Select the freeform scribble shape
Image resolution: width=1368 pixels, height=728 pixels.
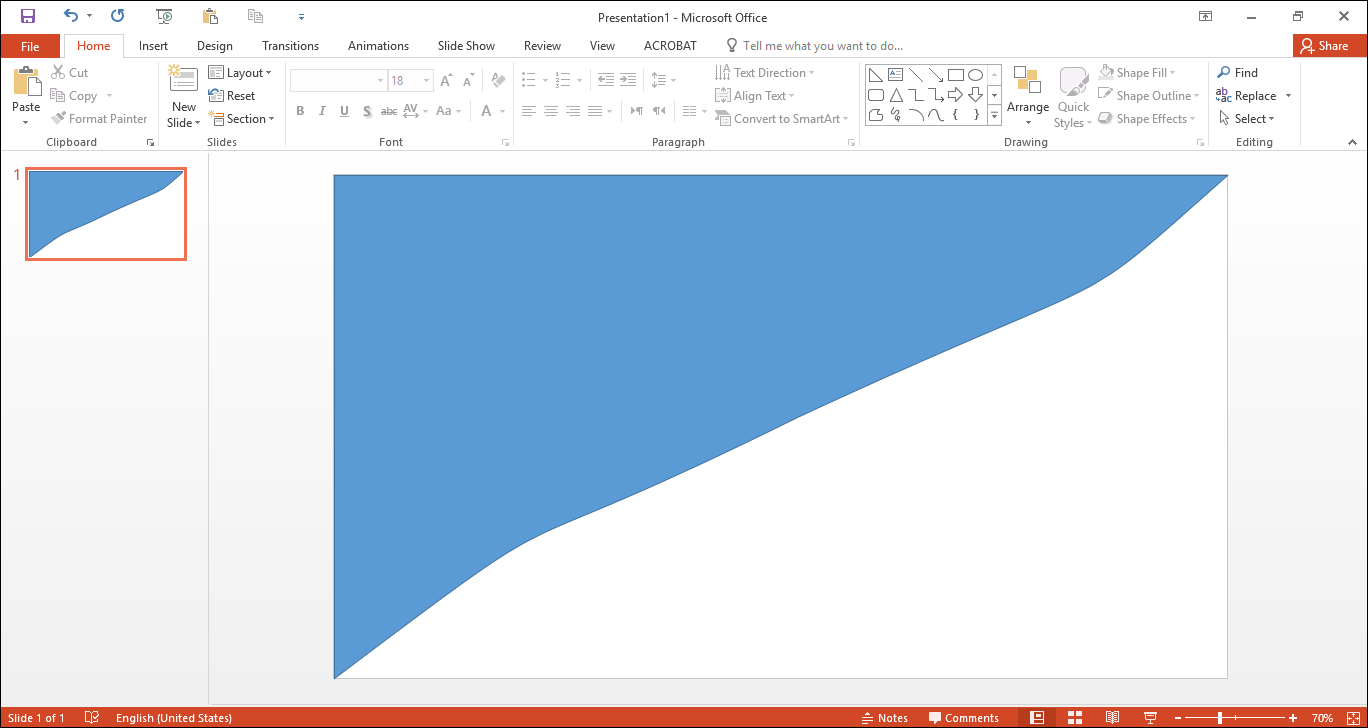pyautogui.click(x=895, y=115)
